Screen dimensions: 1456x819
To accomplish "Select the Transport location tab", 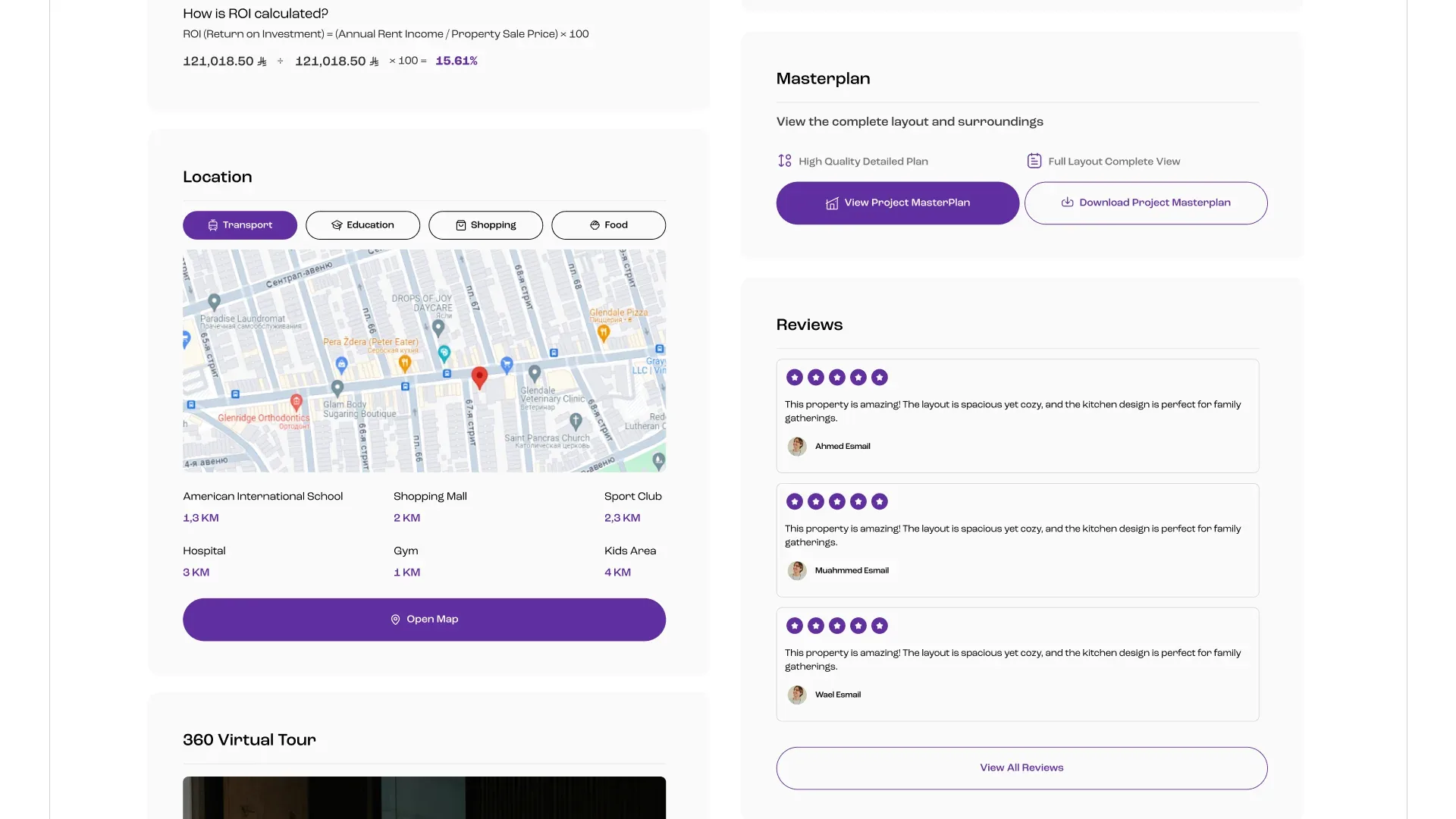I will [x=240, y=225].
